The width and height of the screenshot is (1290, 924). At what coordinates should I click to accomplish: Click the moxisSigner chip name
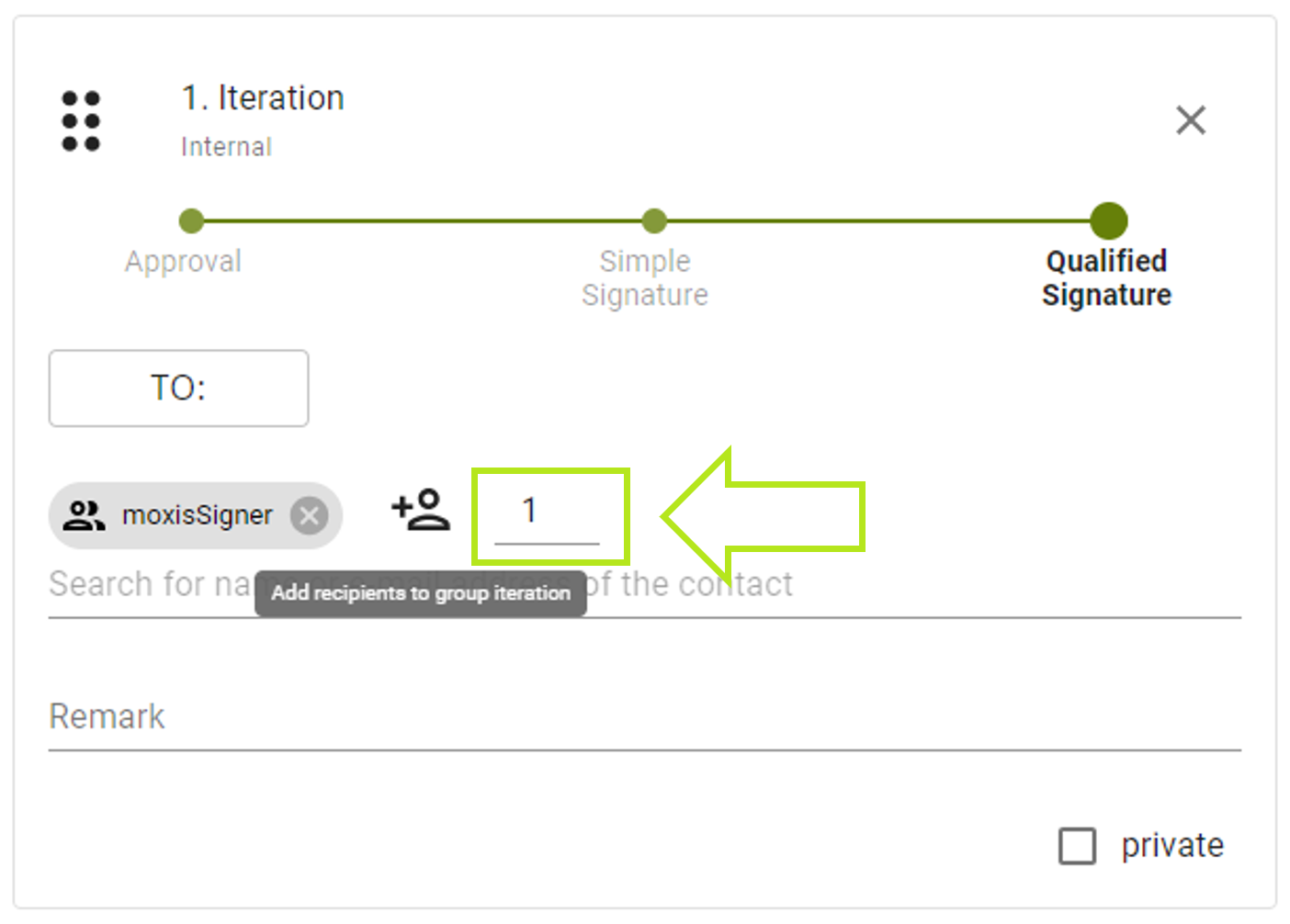point(198,515)
